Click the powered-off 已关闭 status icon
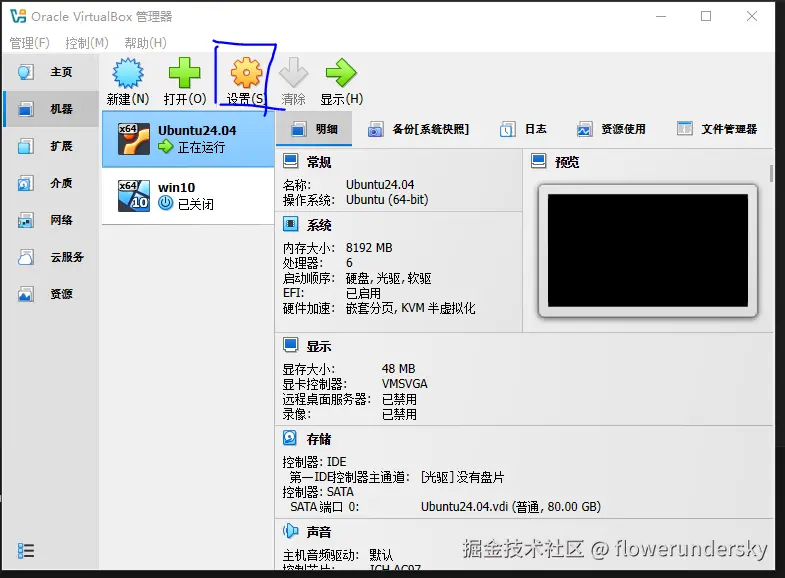The image size is (785, 578). point(166,203)
